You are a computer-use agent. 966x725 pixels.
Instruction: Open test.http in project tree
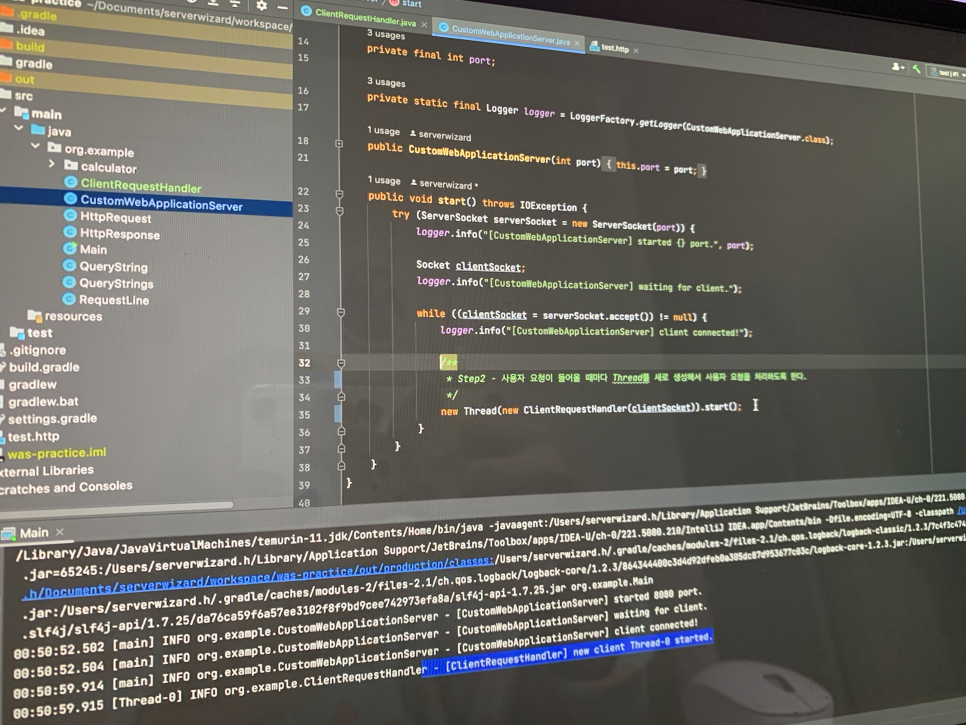pyautogui.click(x=33, y=437)
